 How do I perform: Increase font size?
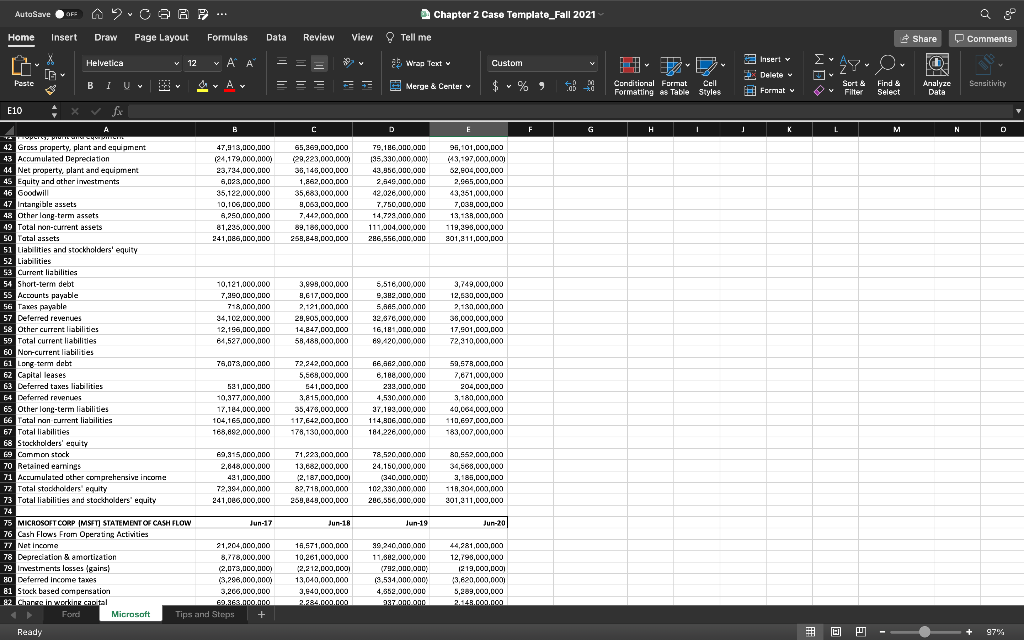(x=231, y=63)
